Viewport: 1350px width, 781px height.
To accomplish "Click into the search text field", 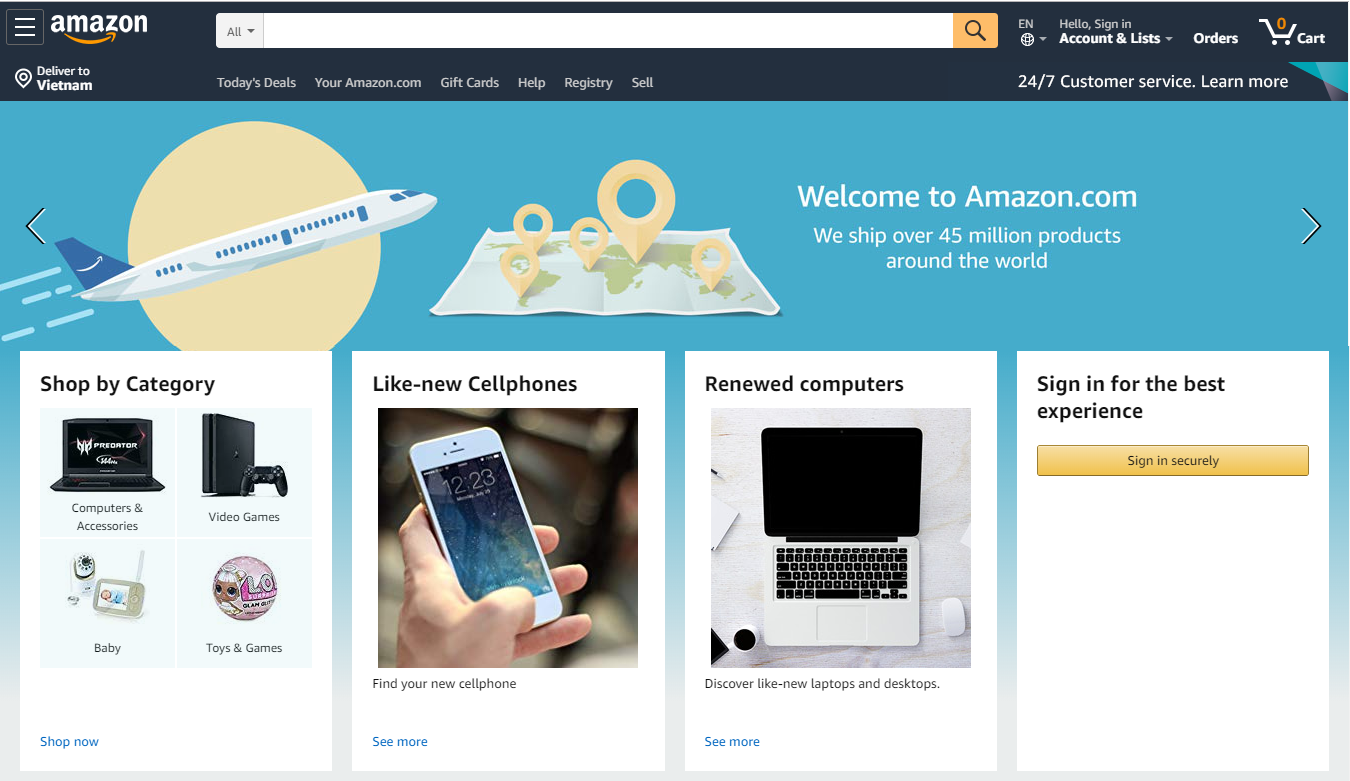I will point(608,31).
